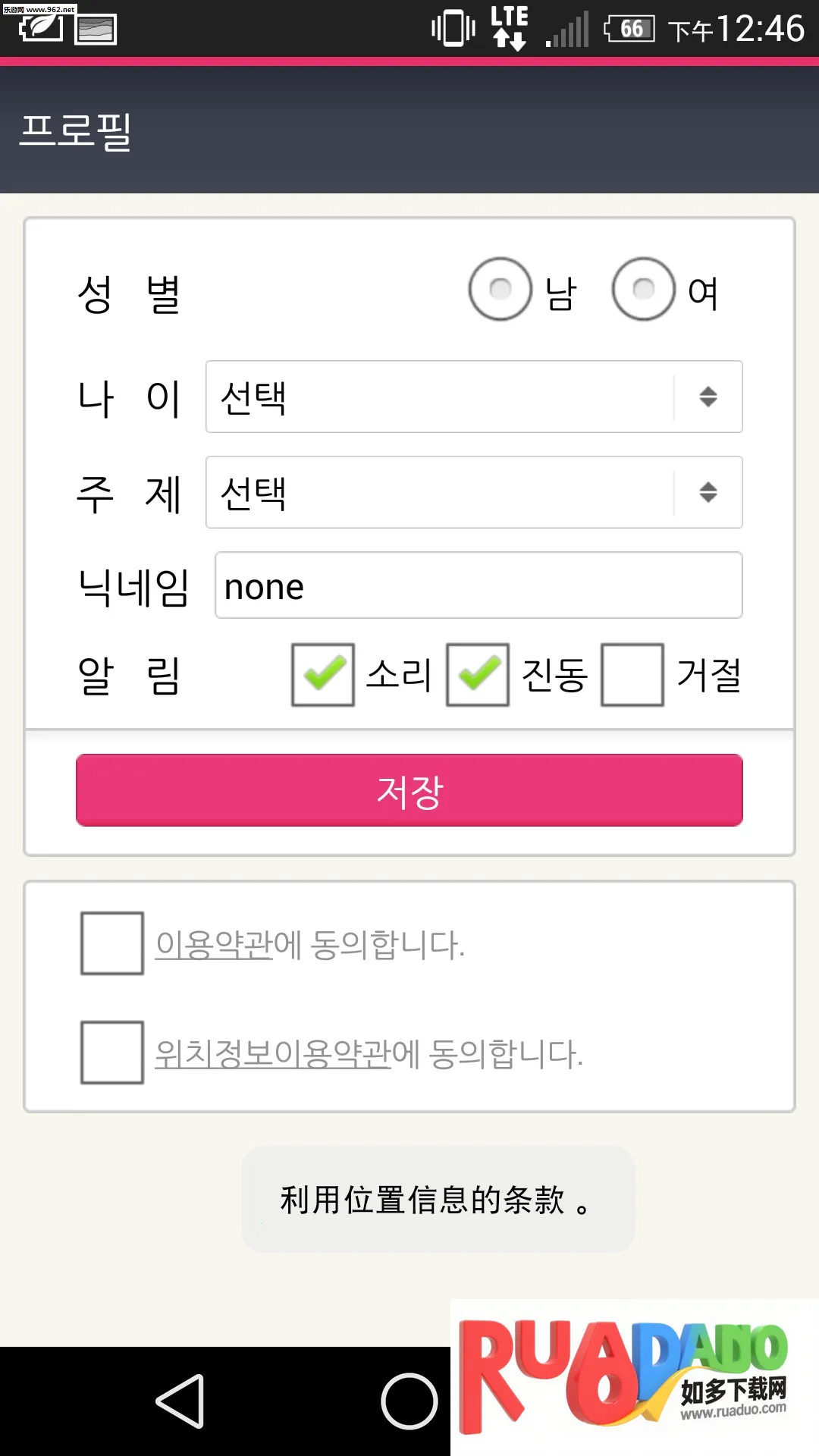
Task: Tap the Android back navigation icon
Action: tap(180, 1401)
